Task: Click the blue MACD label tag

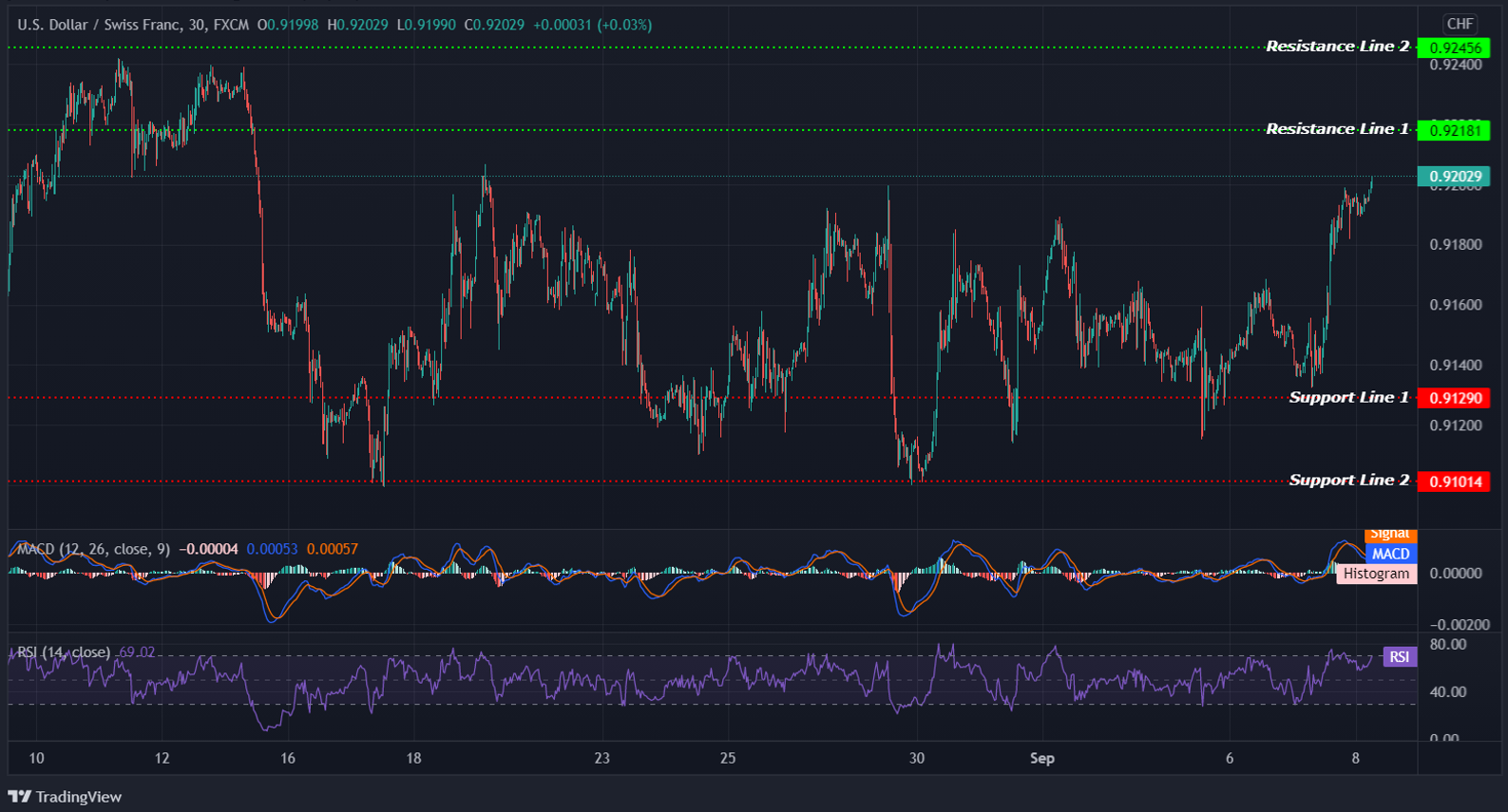Action: point(1390,554)
